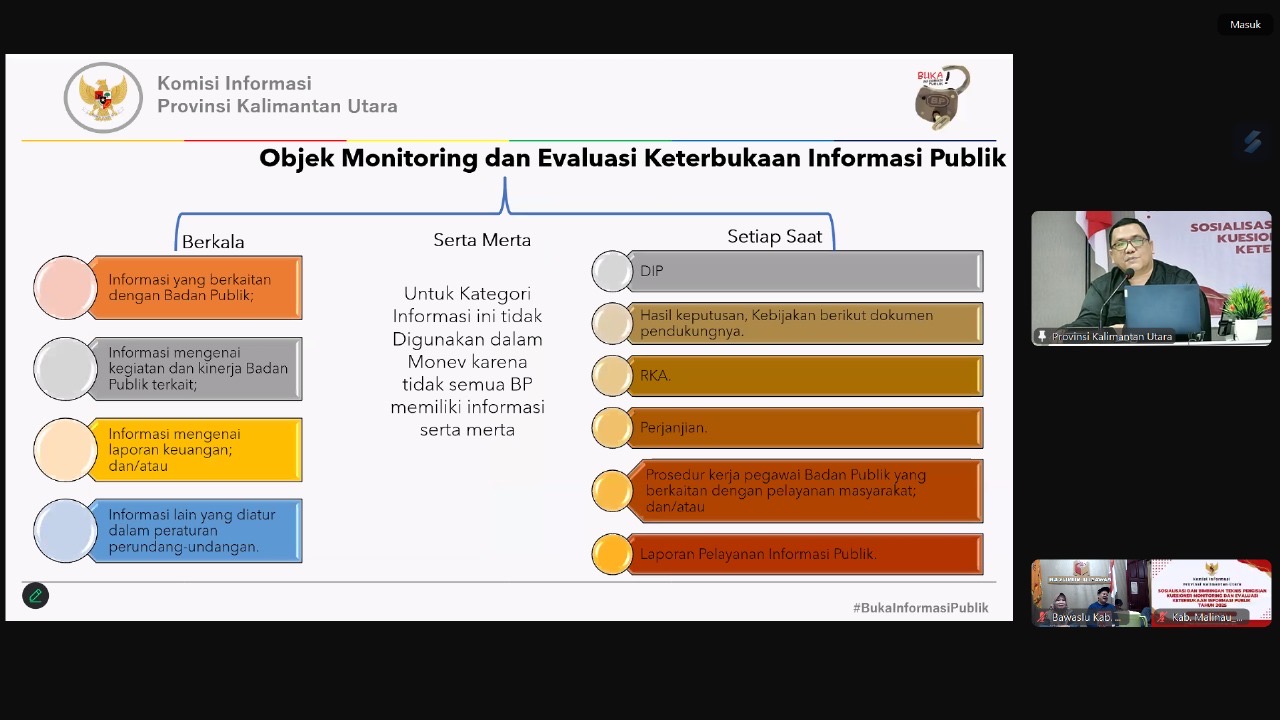Click the Serta Merta heading
Screen dimensions: 1280x720
482,240
